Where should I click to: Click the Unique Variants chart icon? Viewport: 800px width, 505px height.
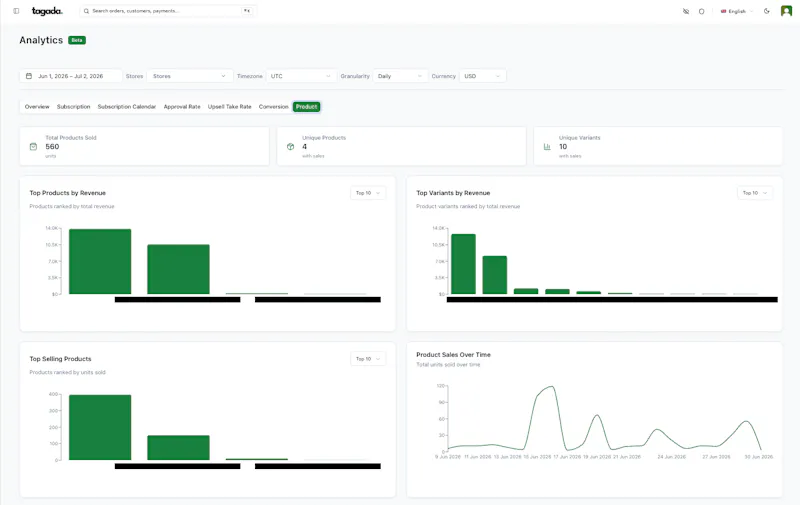tap(547, 147)
